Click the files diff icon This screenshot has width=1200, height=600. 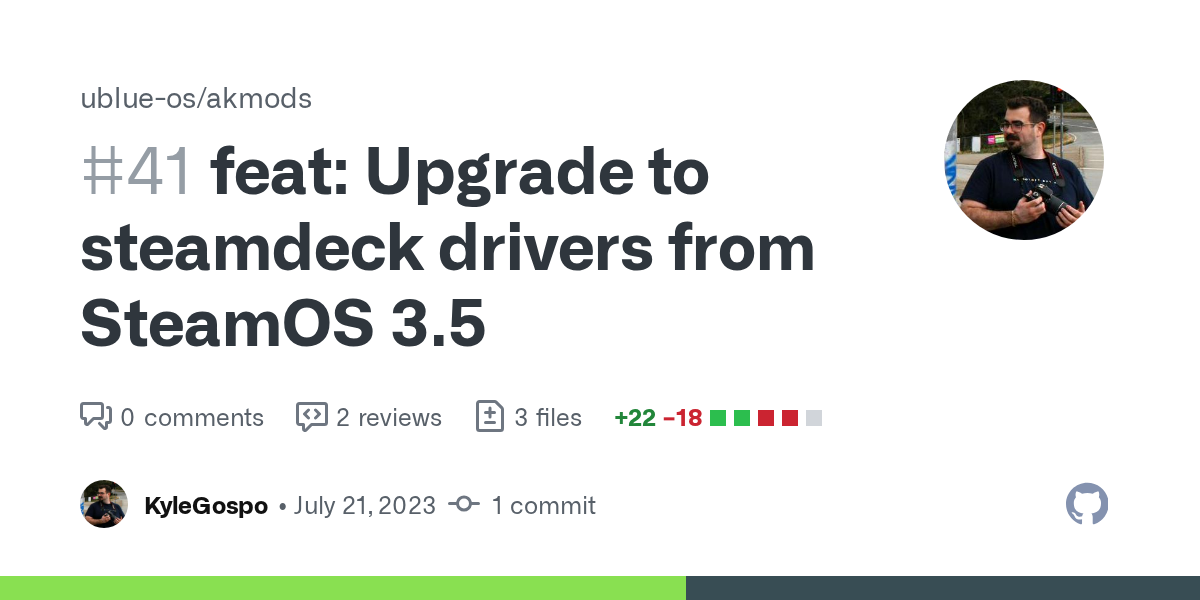[489, 417]
